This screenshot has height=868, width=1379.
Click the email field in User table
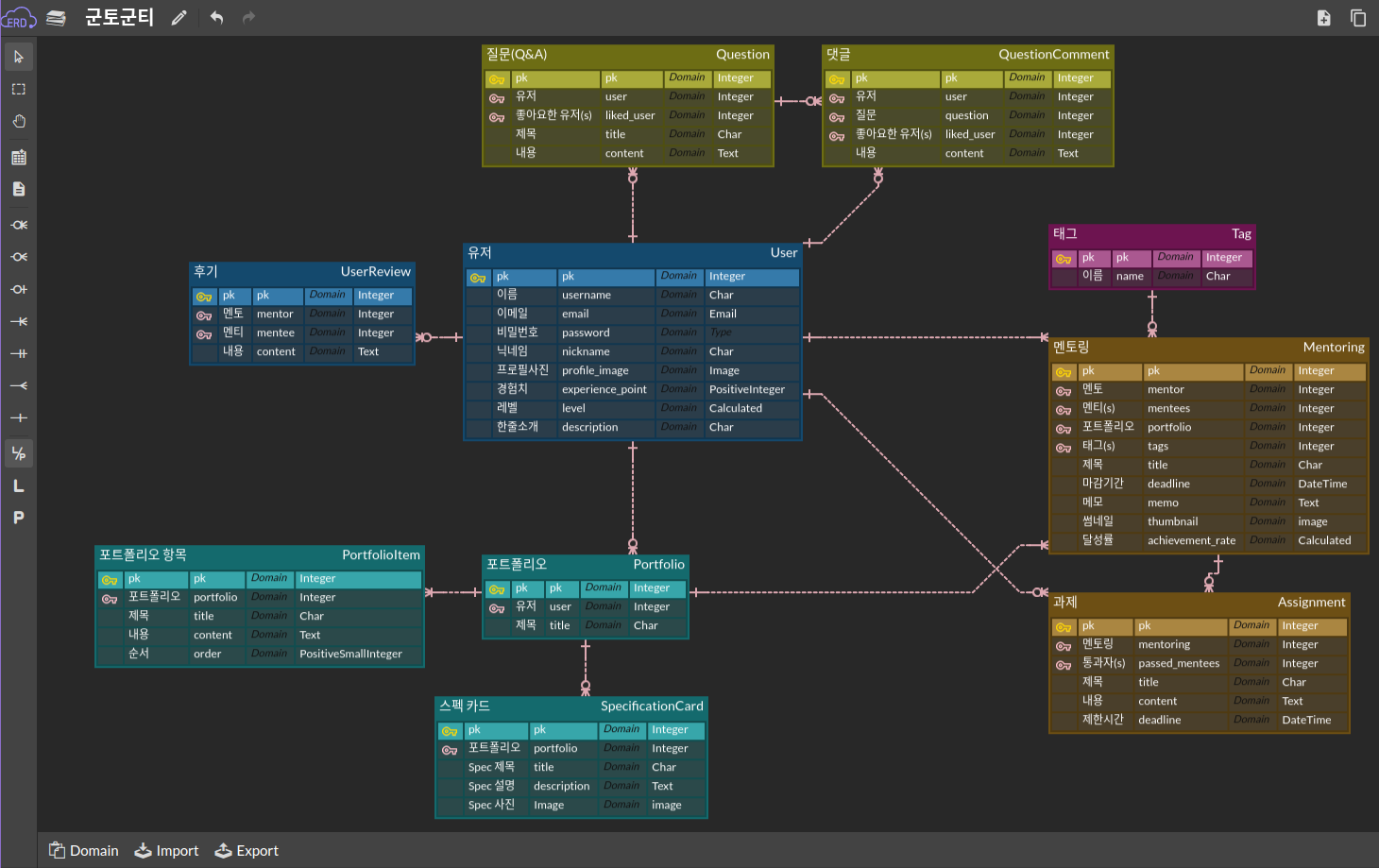pyautogui.click(x=575, y=315)
